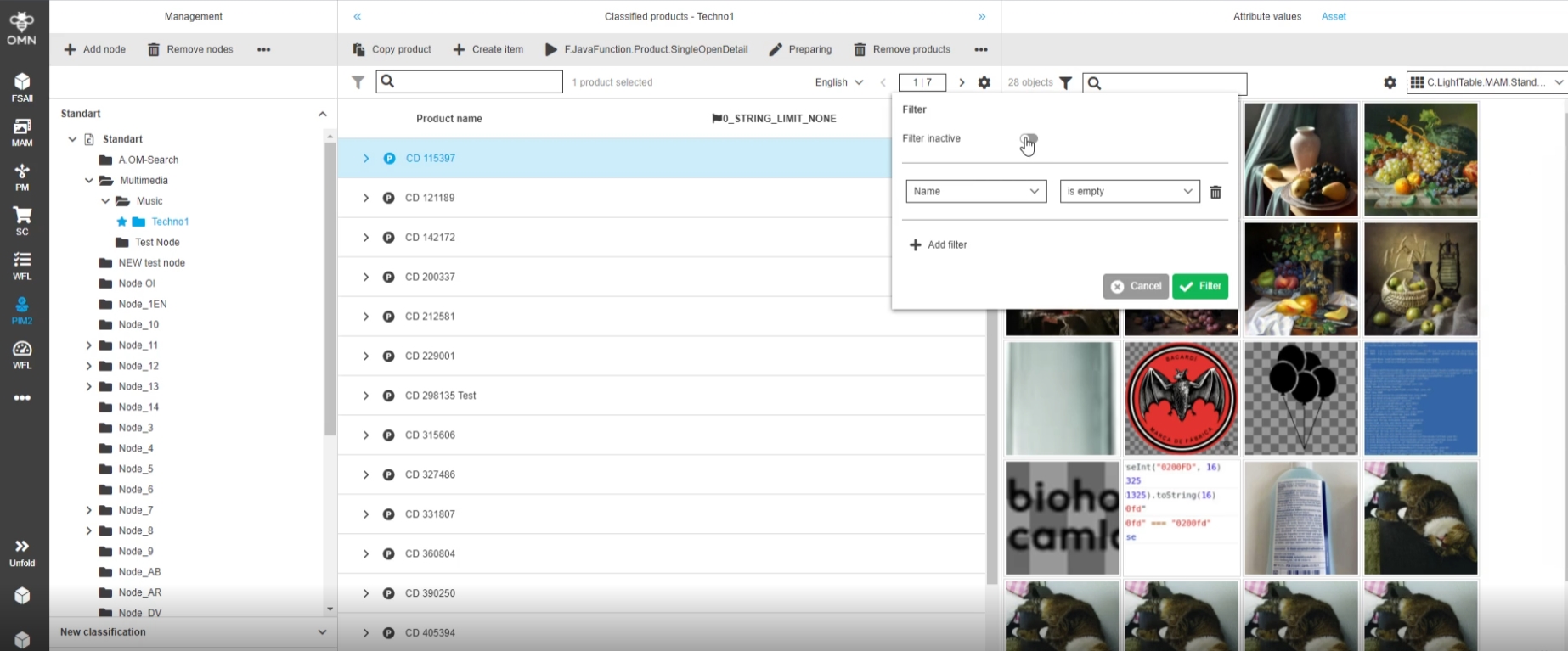Viewport: 1568px width, 651px height.
Task: Open the 'is empty' condition dropdown
Action: [x=1130, y=191]
